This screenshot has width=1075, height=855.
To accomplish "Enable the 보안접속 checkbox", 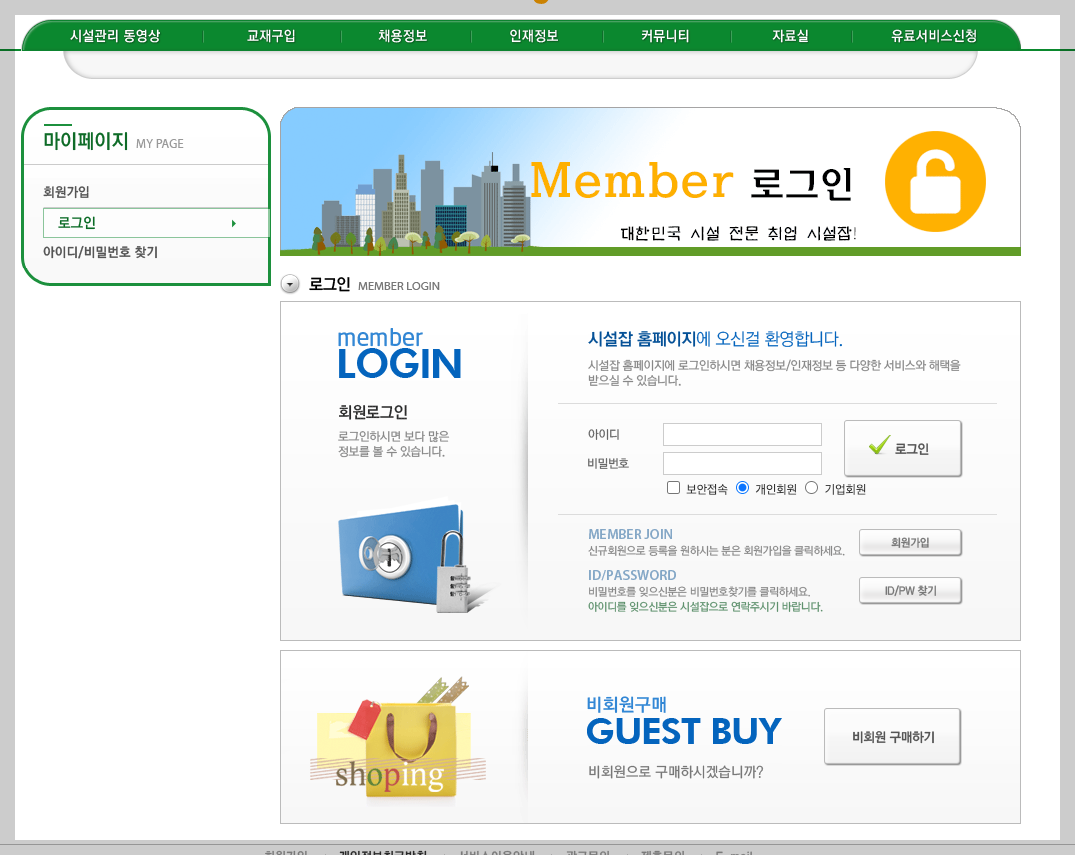I will click(673, 487).
